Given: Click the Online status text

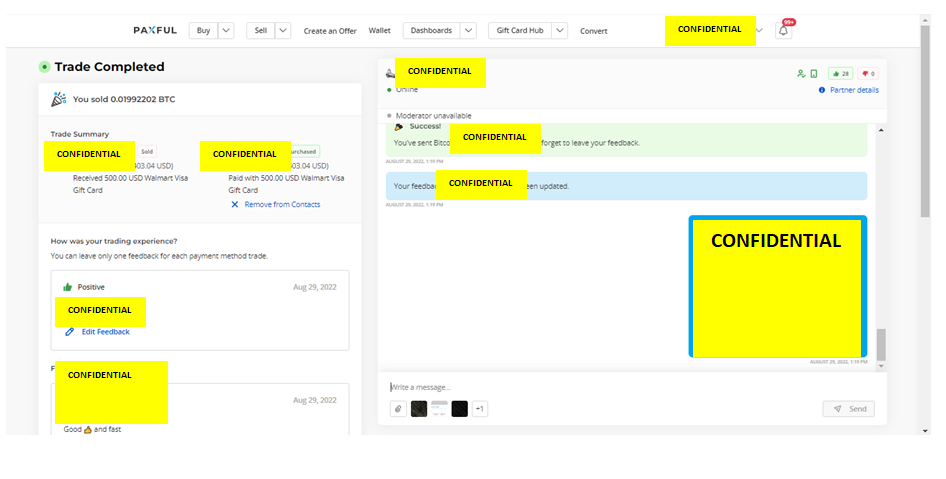Looking at the screenshot, I should click(x=407, y=90).
